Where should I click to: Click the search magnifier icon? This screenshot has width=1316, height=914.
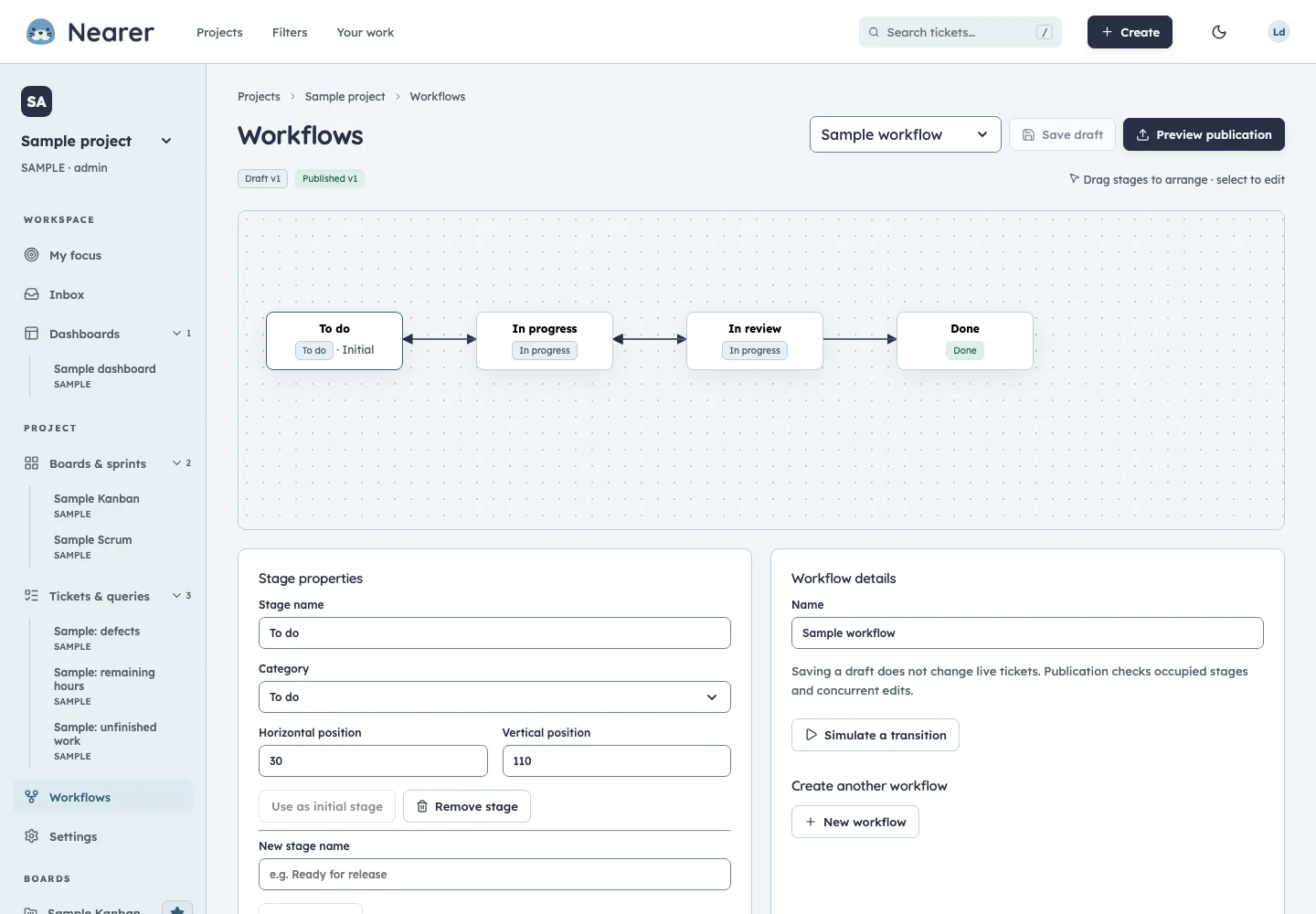click(874, 32)
